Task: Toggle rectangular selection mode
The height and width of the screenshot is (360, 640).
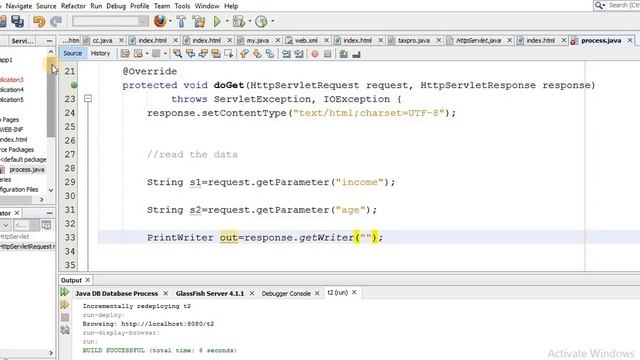Action: [228, 53]
